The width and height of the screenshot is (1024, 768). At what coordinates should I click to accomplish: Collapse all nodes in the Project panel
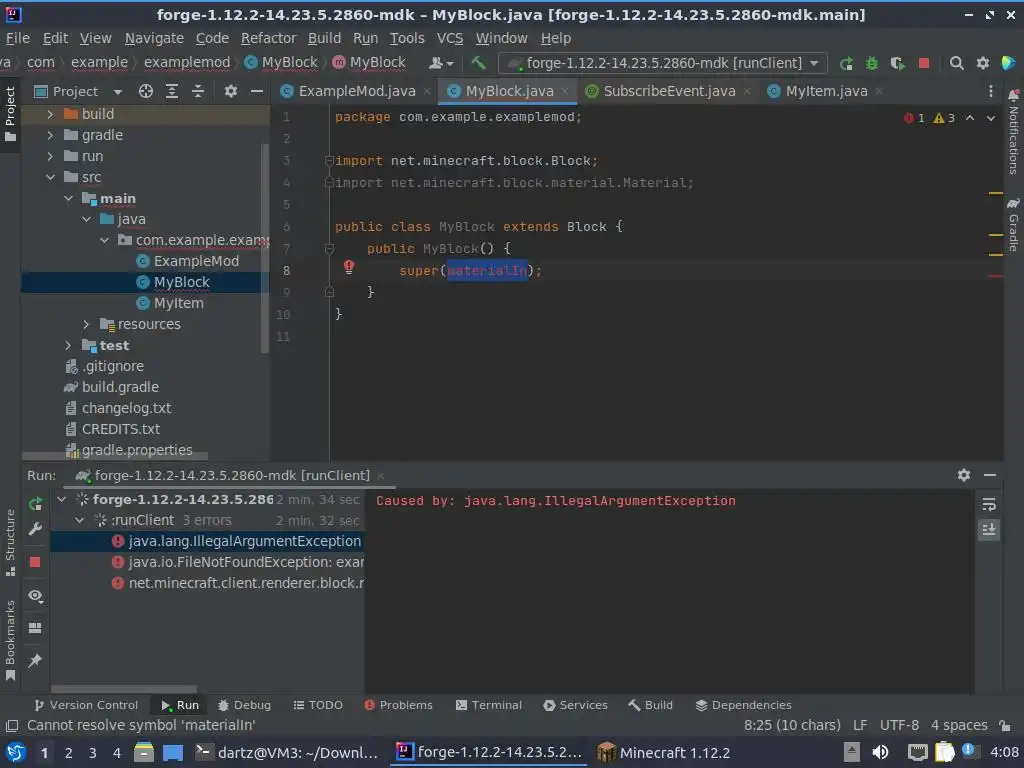[x=198, y=91]
